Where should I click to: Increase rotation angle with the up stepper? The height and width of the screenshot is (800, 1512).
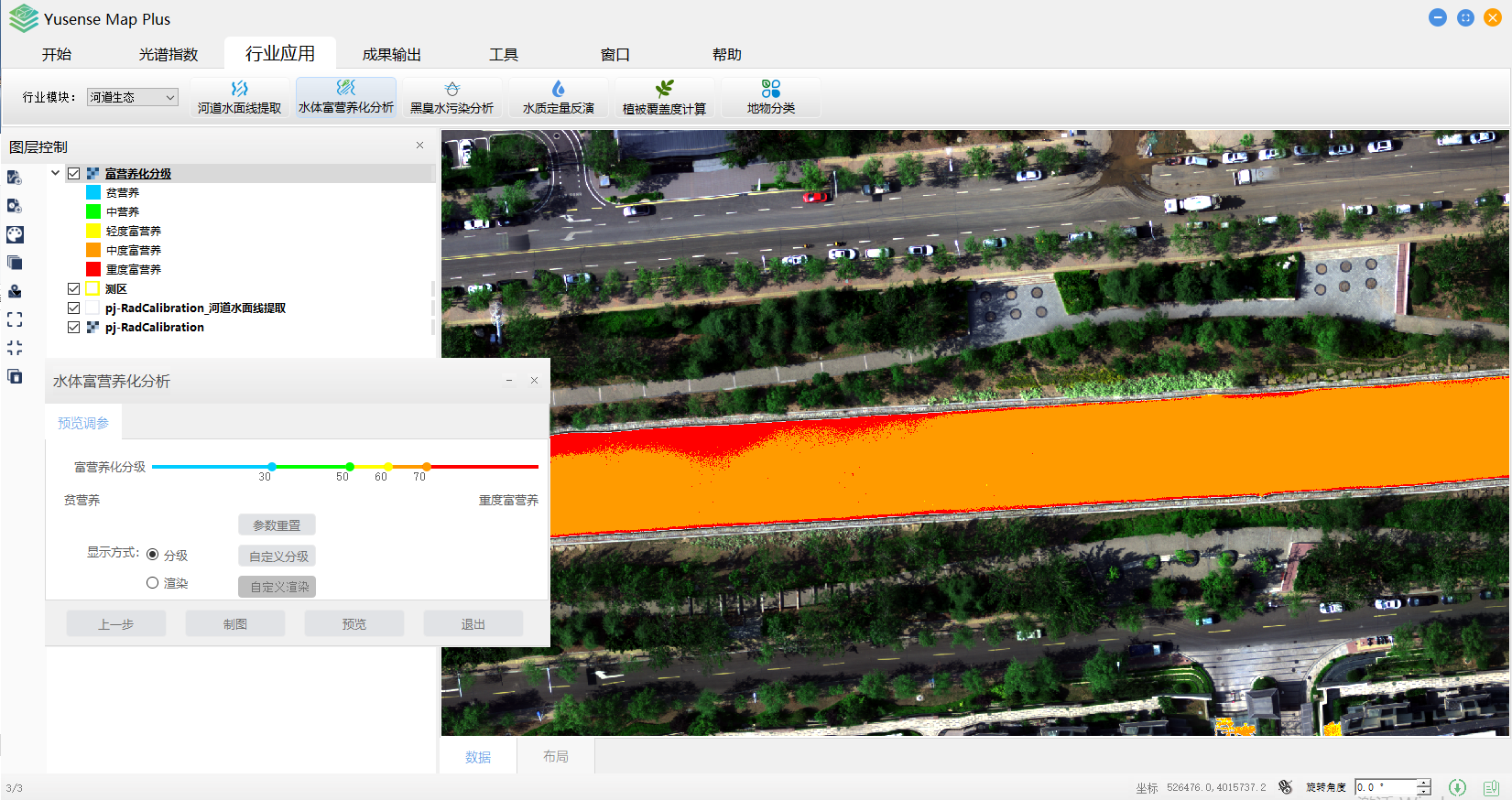1423,783
